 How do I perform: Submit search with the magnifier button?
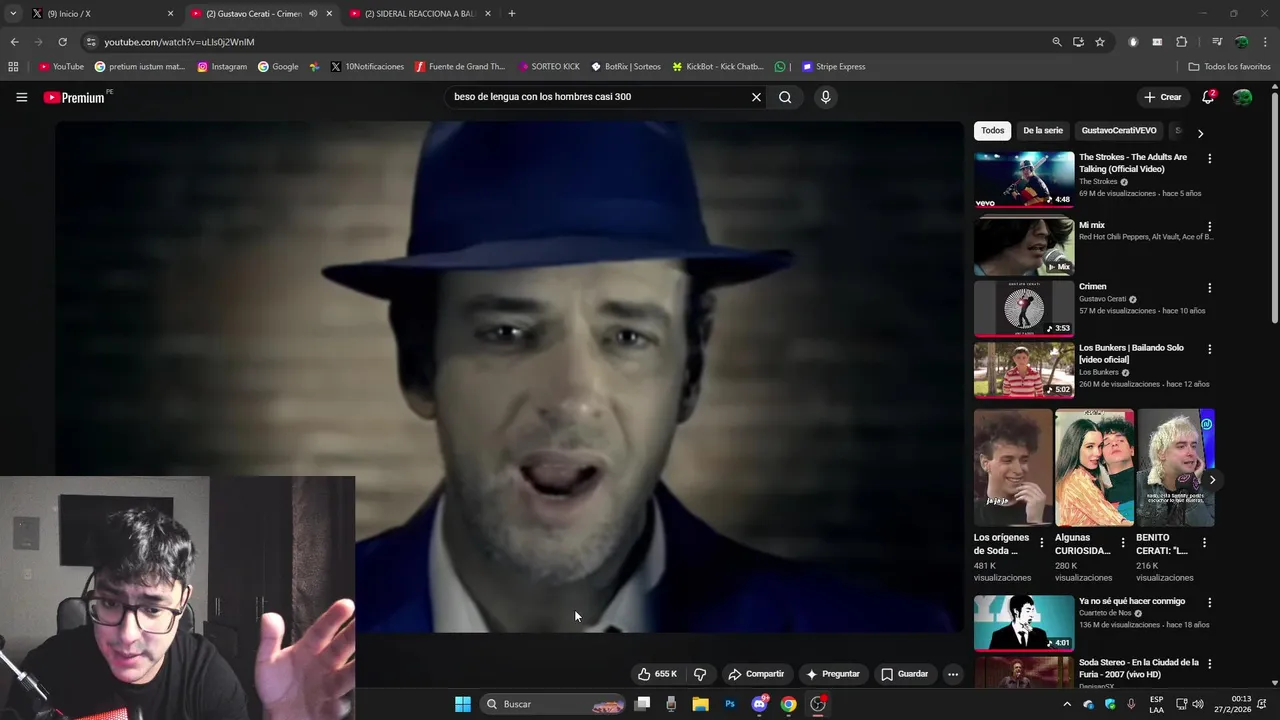[x=785, y=97]
